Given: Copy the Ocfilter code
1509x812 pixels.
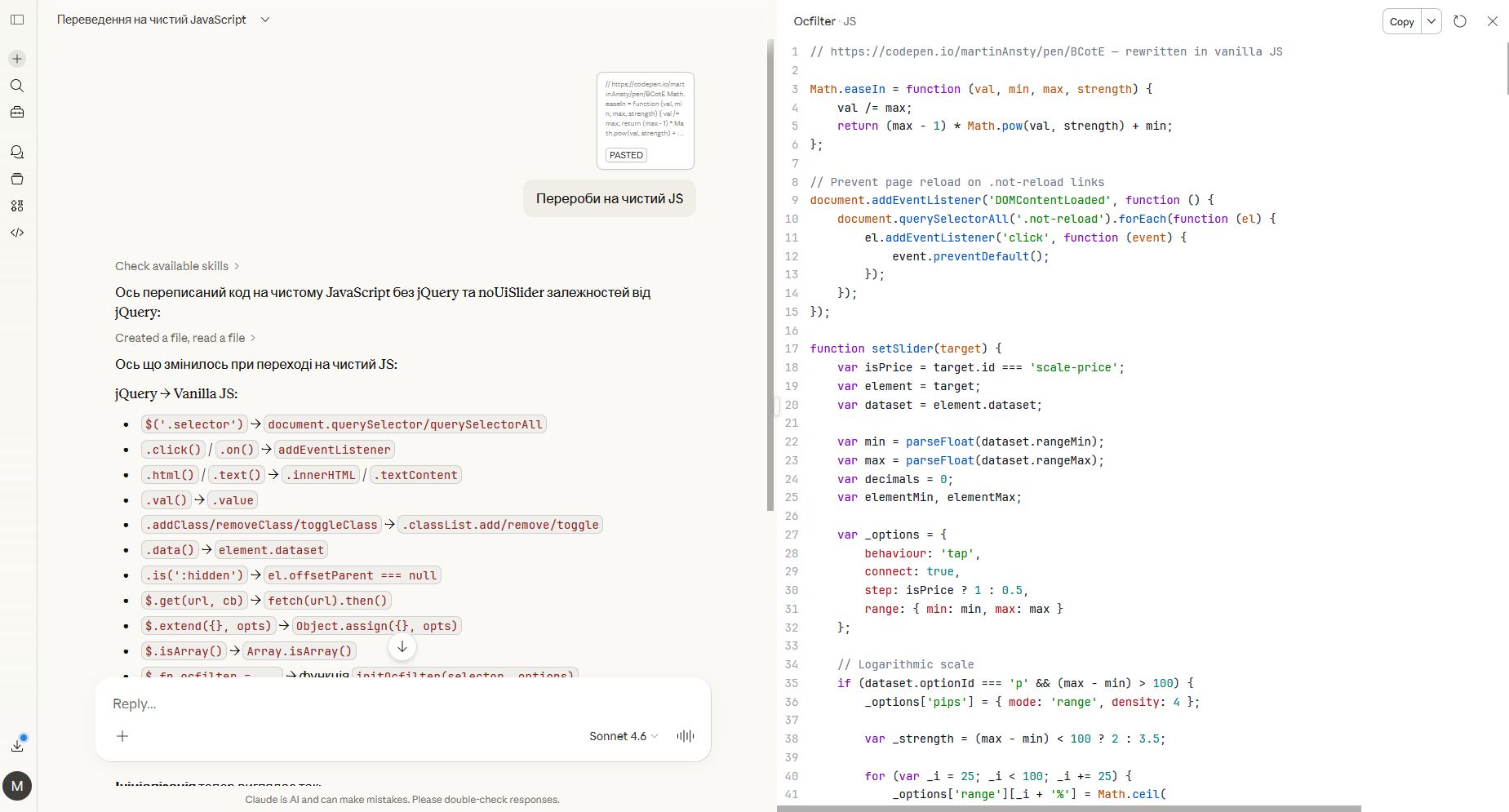Looking at the screenshot, I should pos(1401,21).
